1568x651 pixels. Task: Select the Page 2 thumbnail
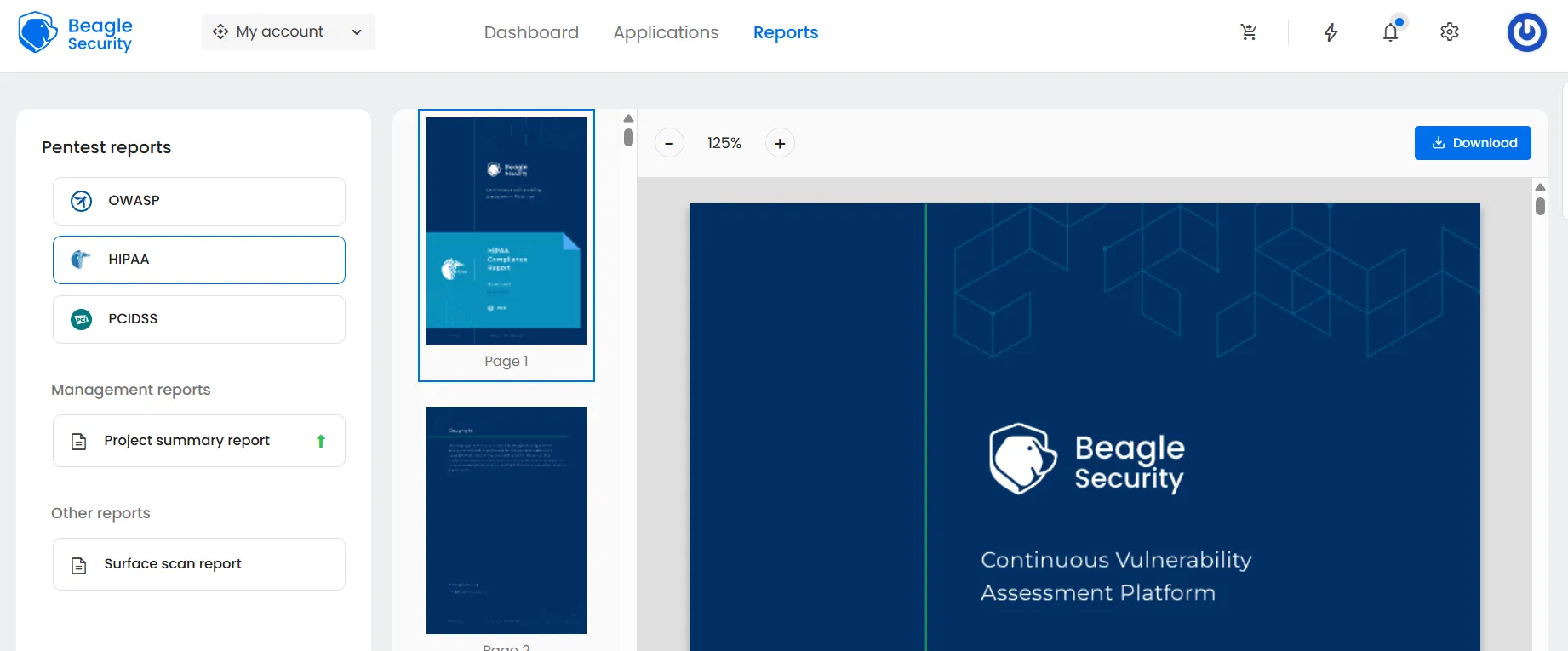(x=506, y=520)
